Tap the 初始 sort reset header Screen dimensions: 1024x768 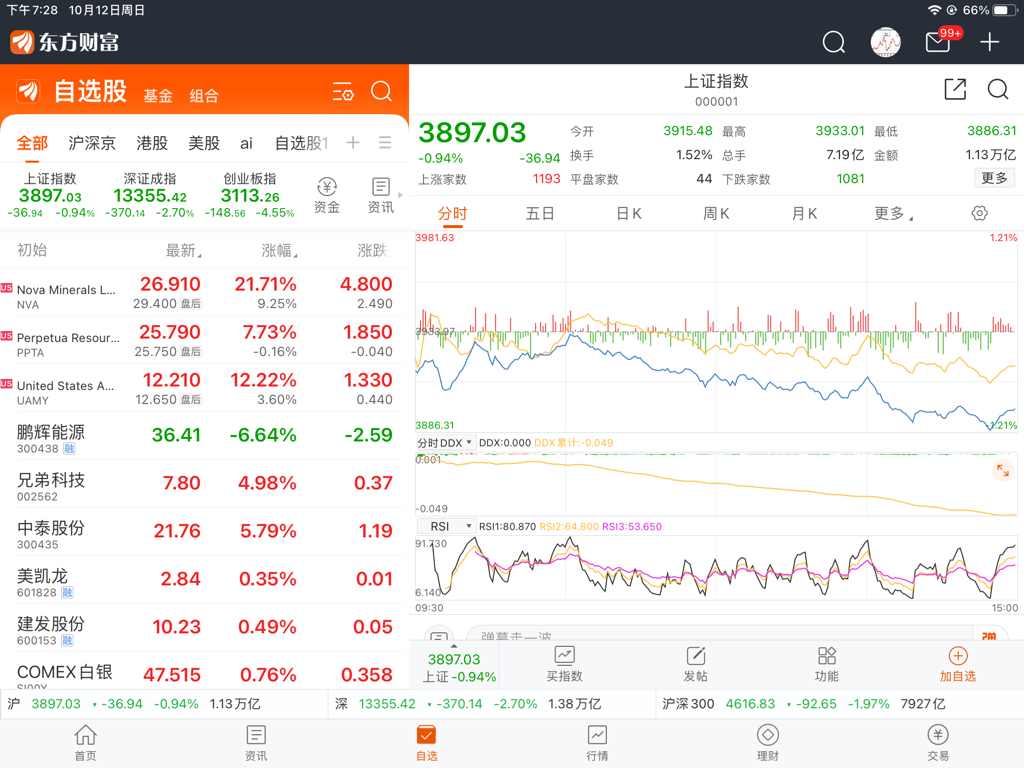(x=32, y=250)
